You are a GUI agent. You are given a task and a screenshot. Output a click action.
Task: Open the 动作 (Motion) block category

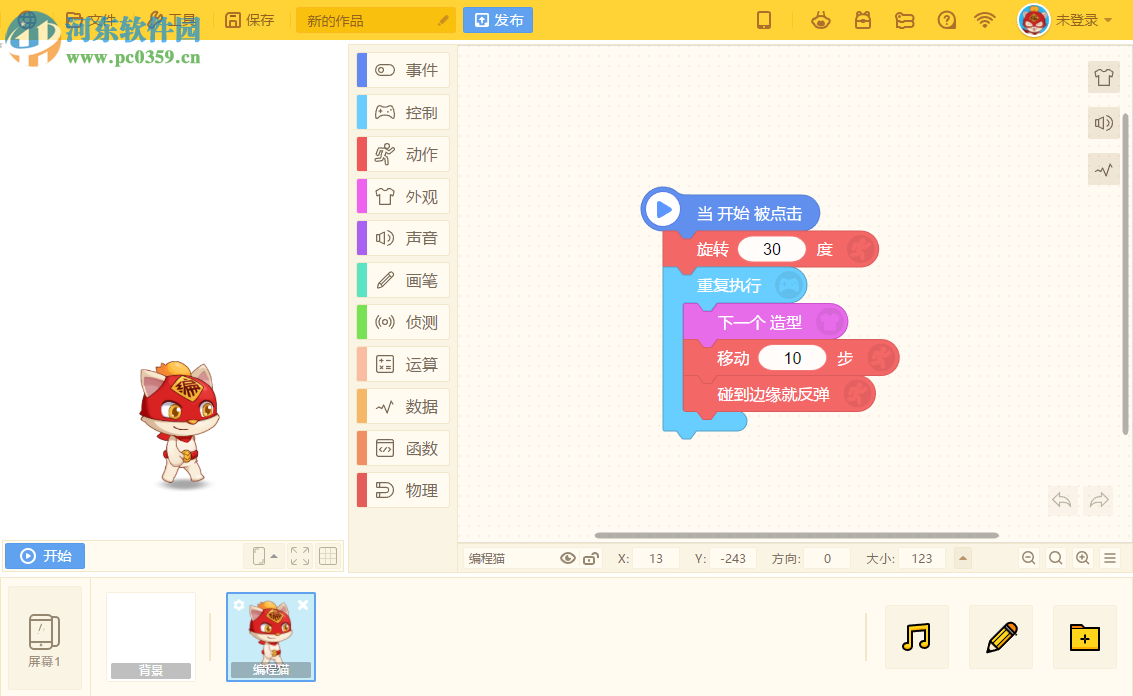(400, 153)
